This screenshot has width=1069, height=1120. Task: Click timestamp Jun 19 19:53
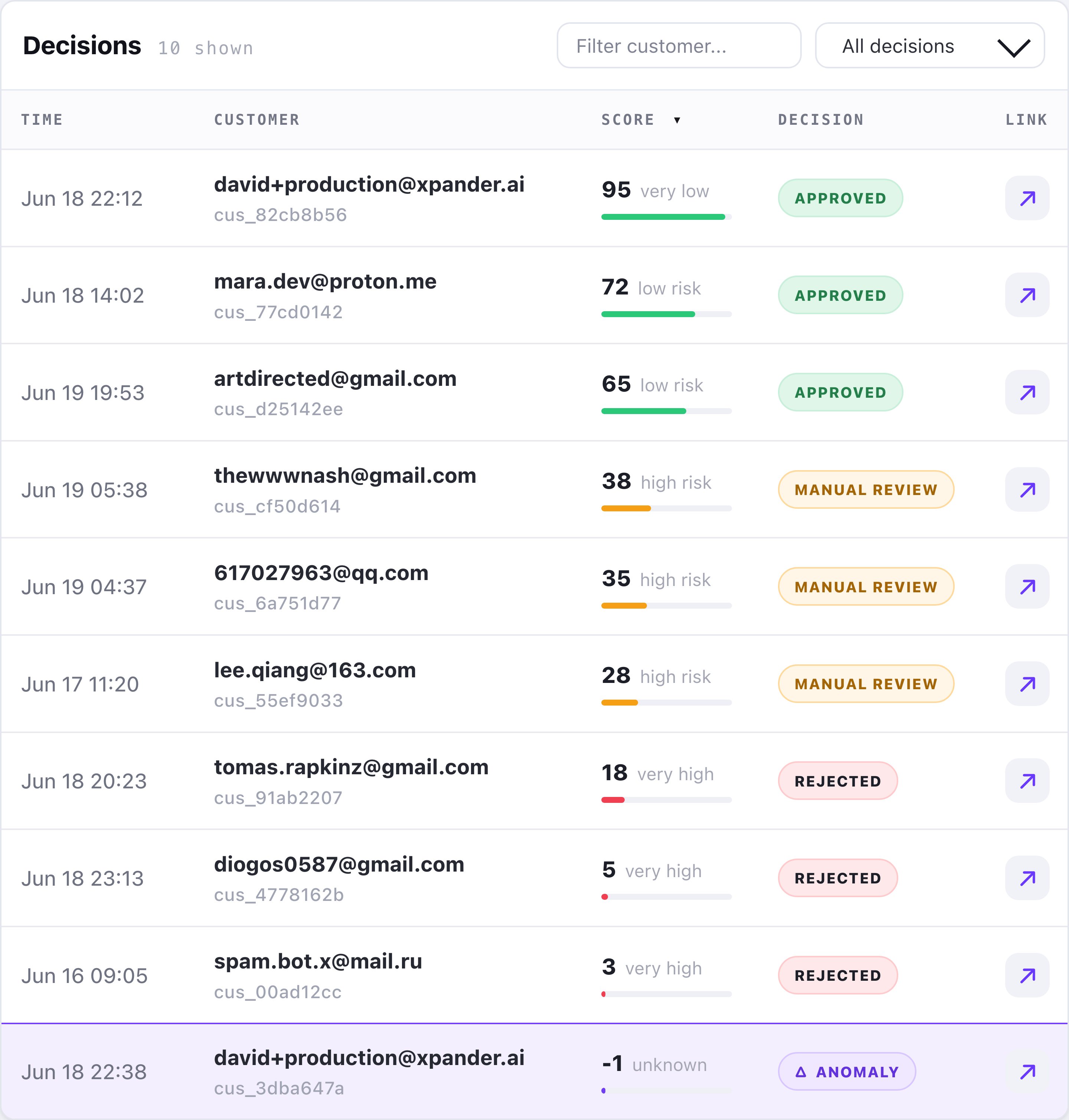(x=83, y=393)
